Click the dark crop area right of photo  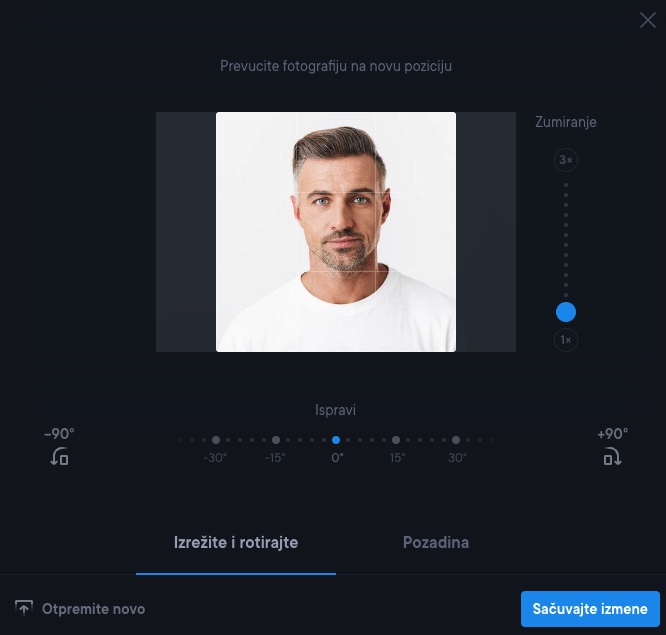pos(486,232)
